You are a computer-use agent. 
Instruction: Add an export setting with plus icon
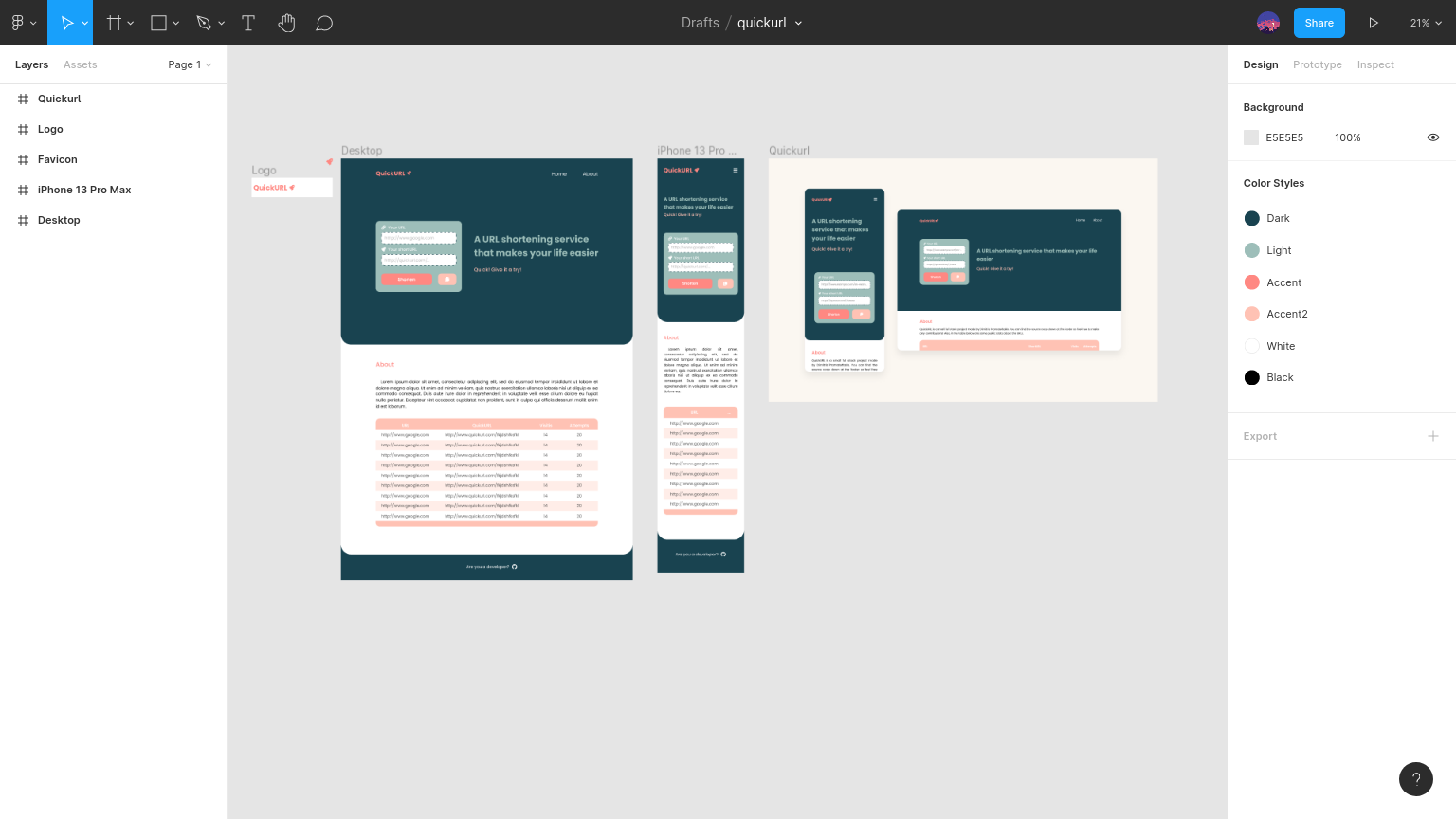point(1433,436)
